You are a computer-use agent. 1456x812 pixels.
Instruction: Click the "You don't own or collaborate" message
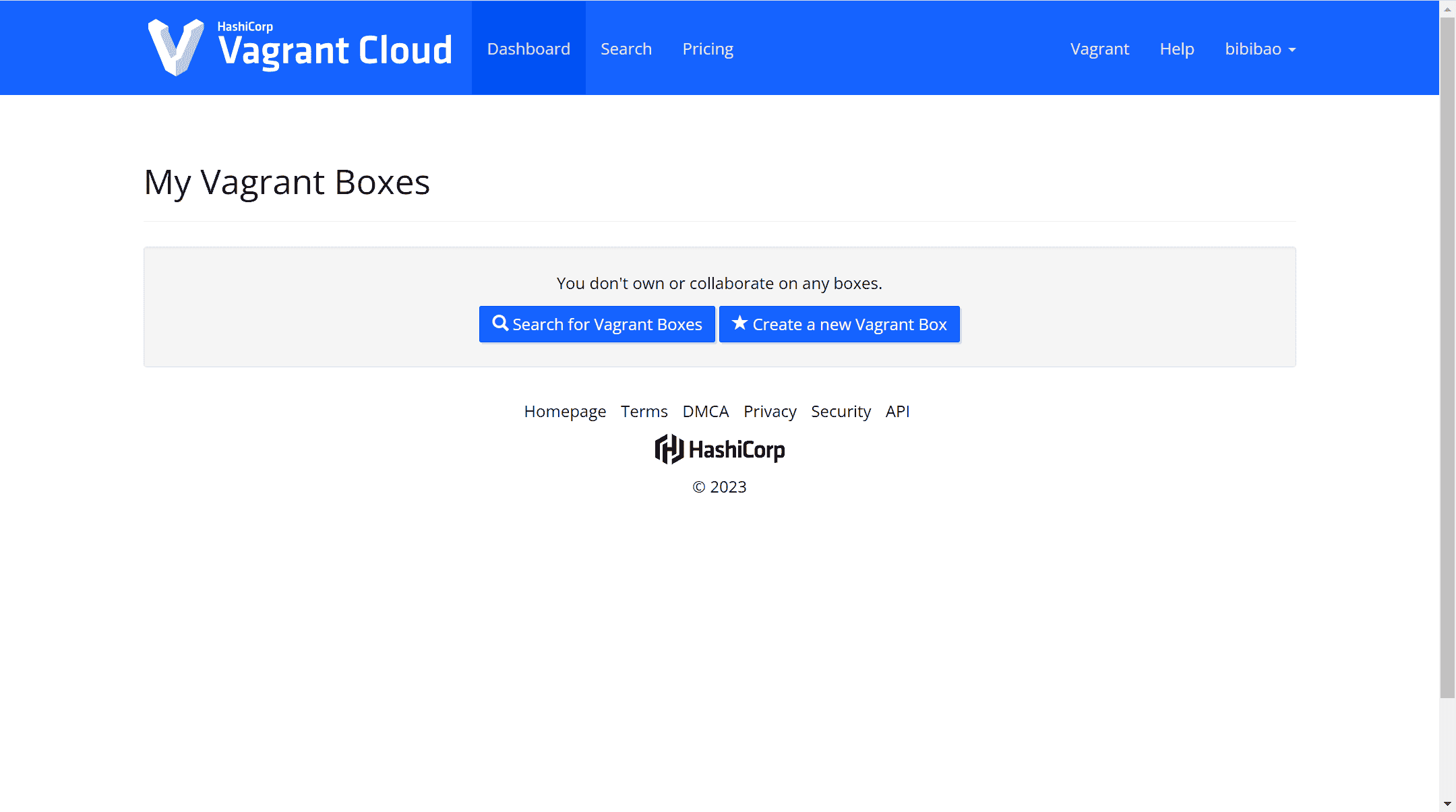point(719,283)
